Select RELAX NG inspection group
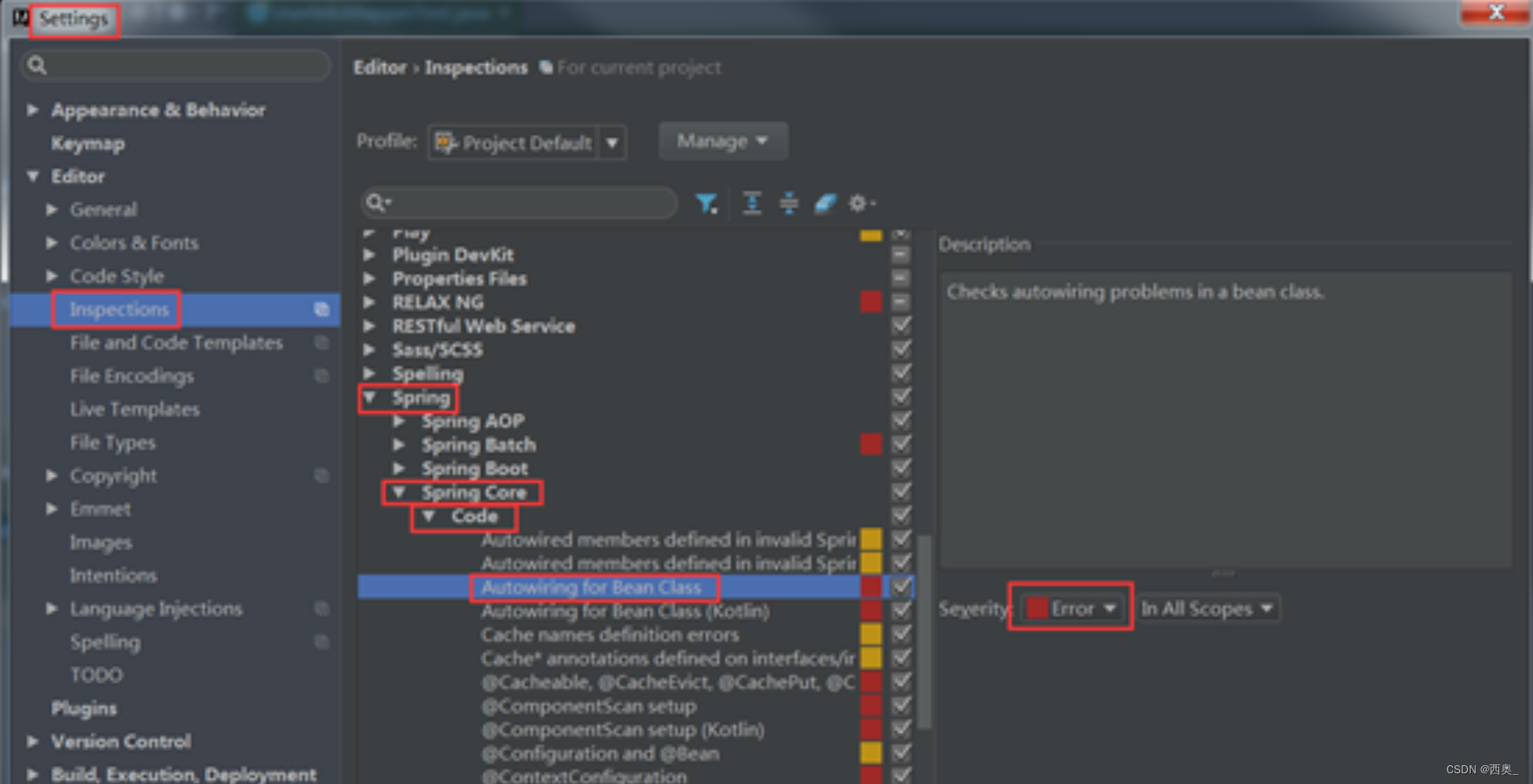Screen dimensions: 1533x784 click(438, 302)
